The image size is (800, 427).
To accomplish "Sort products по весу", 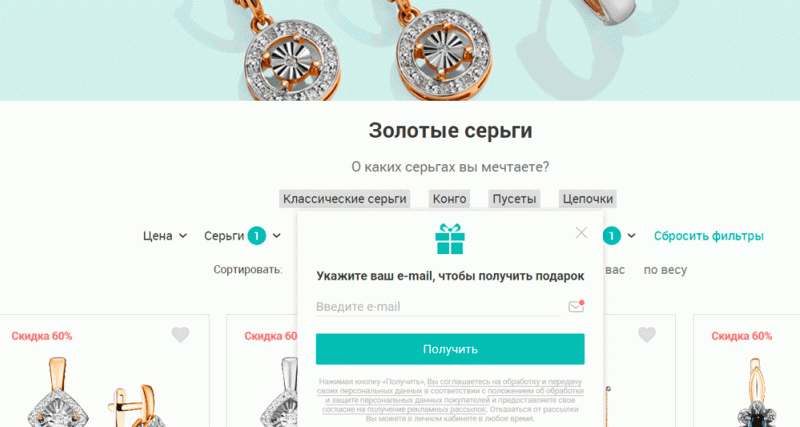I will (665, 270).
